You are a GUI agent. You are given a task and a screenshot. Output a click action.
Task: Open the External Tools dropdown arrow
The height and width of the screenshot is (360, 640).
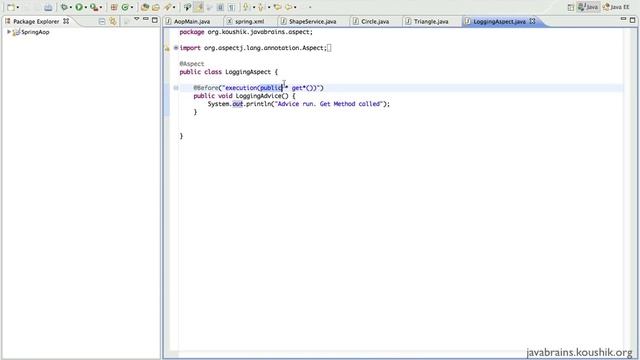click(x=101, y=7)
